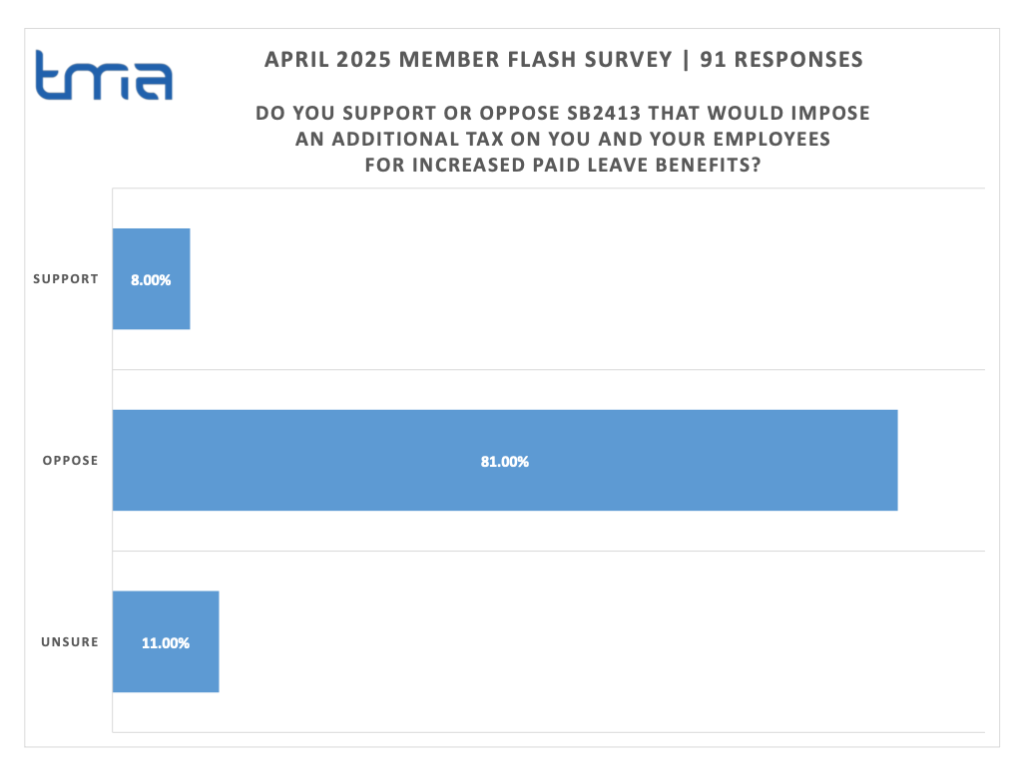The image size is (1024, 774).
Task: Click empty plot area beside Unsure bar
Action: tap(601, 641)
